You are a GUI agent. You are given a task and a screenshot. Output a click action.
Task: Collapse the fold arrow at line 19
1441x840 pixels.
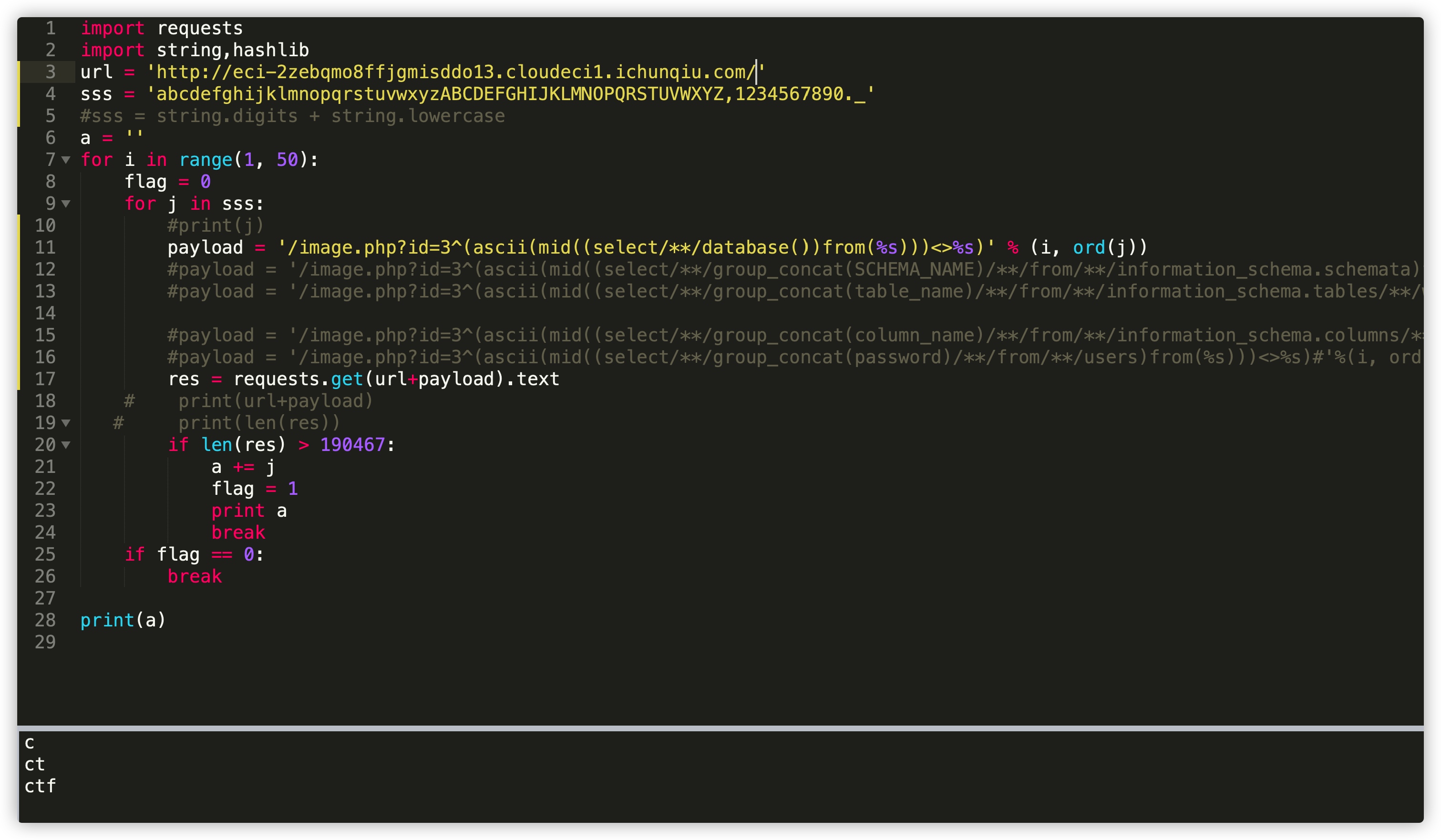(66, 423)
